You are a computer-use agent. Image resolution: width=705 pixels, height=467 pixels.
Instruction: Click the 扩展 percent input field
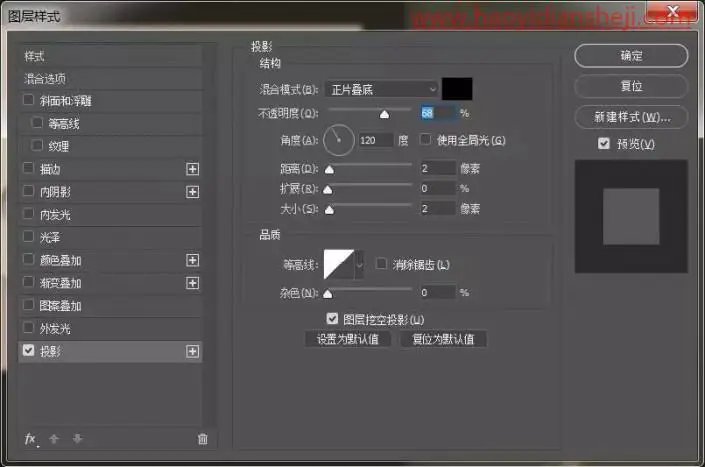[438, 188]
